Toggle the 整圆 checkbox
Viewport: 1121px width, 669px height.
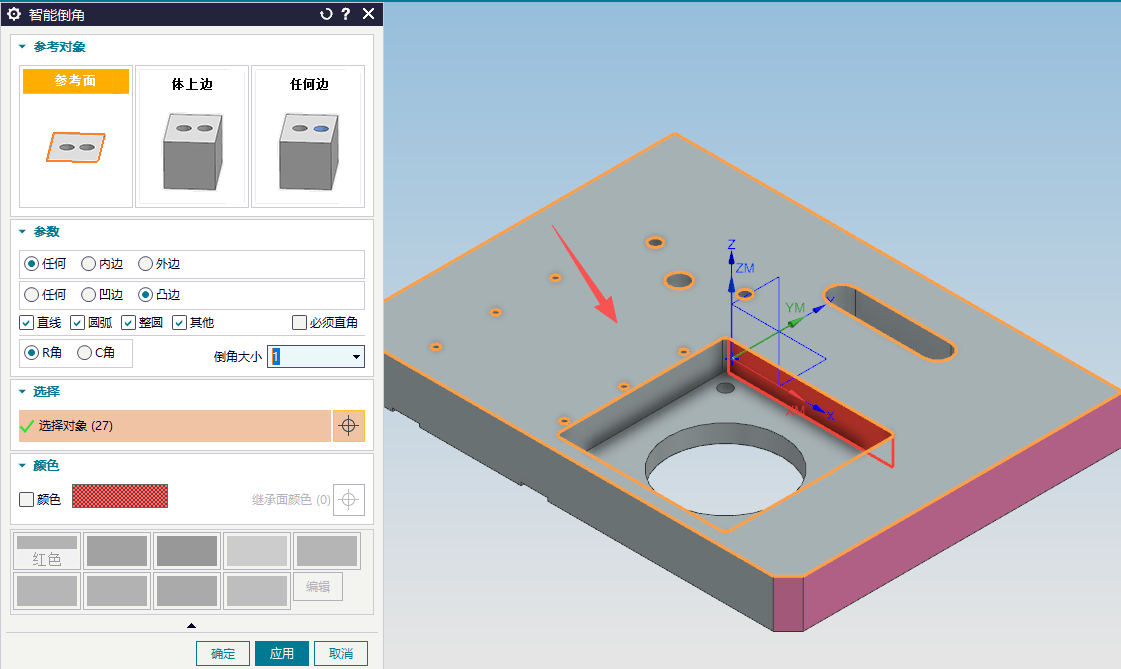[129, 323]
